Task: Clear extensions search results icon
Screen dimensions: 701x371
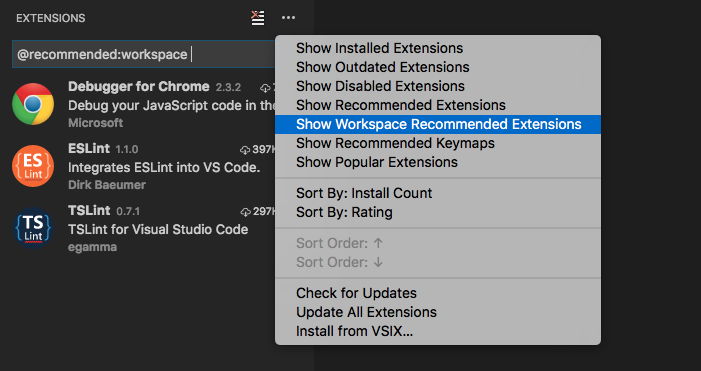Action: tap(258, 18)
